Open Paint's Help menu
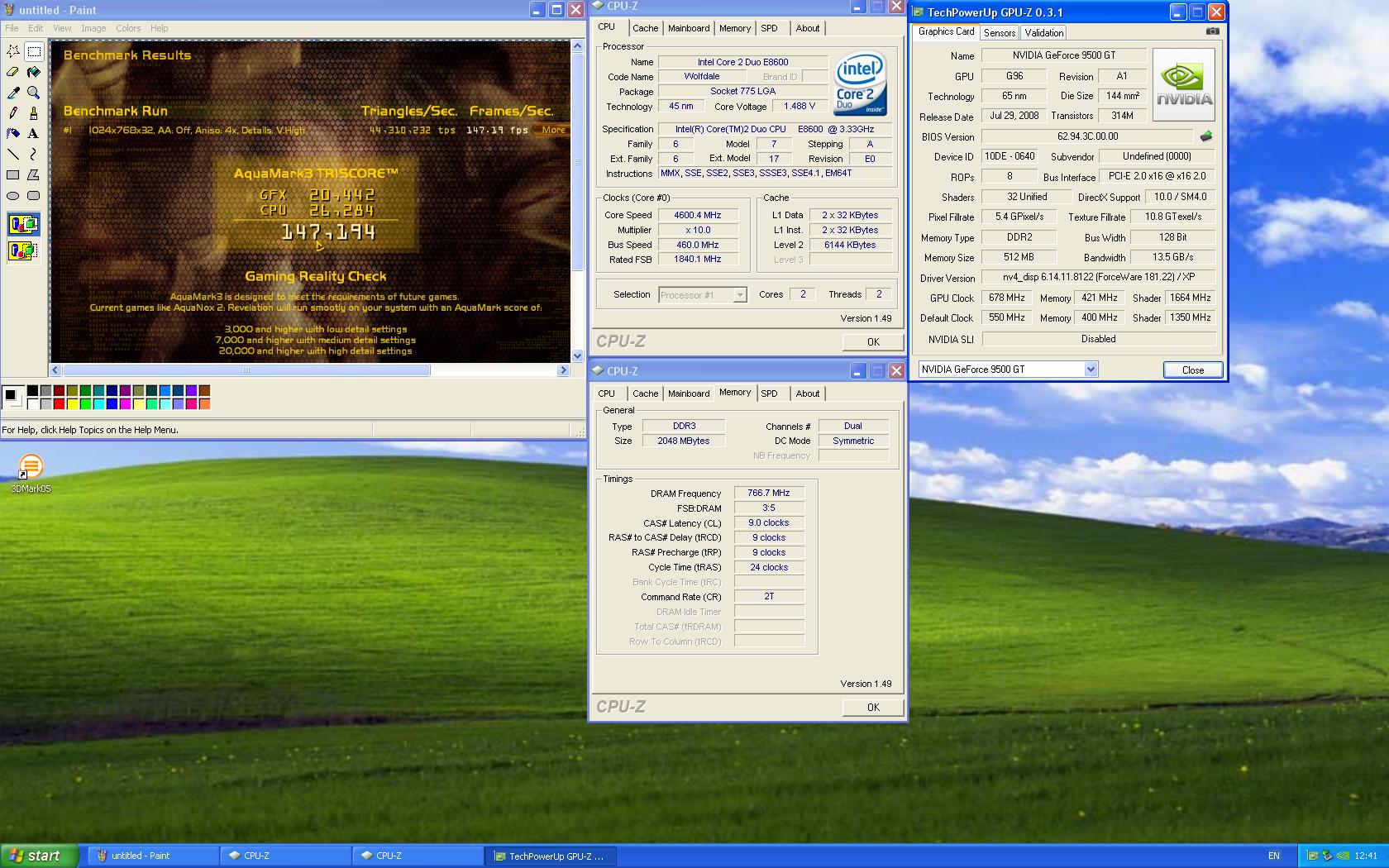 point(159,28)
